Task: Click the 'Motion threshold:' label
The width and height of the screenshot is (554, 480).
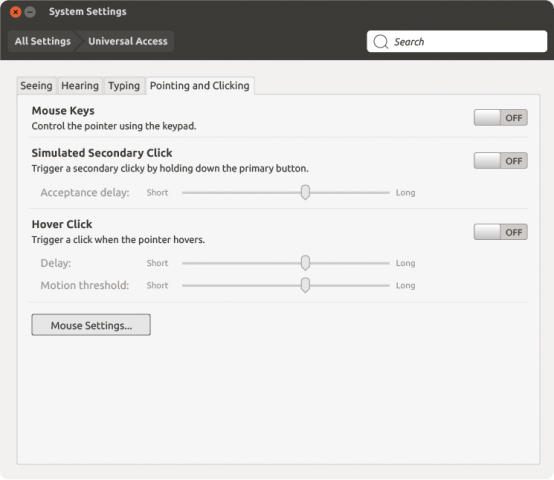Action: click(85, 285)
